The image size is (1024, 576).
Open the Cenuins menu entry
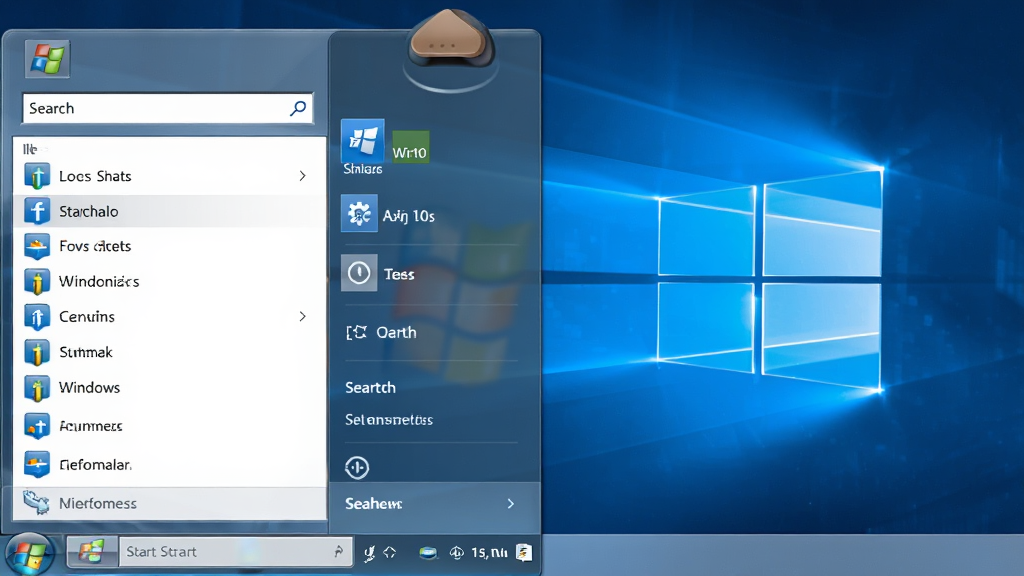(x=170, y=317)
